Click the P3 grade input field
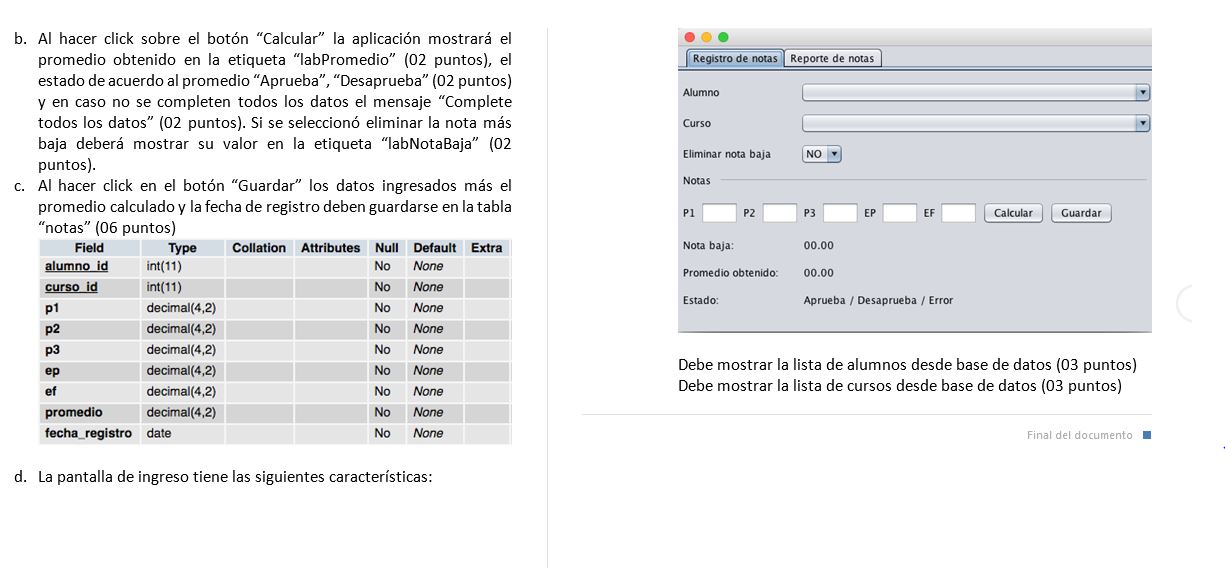Screen dimensions: 1225x568 point(840,213)
